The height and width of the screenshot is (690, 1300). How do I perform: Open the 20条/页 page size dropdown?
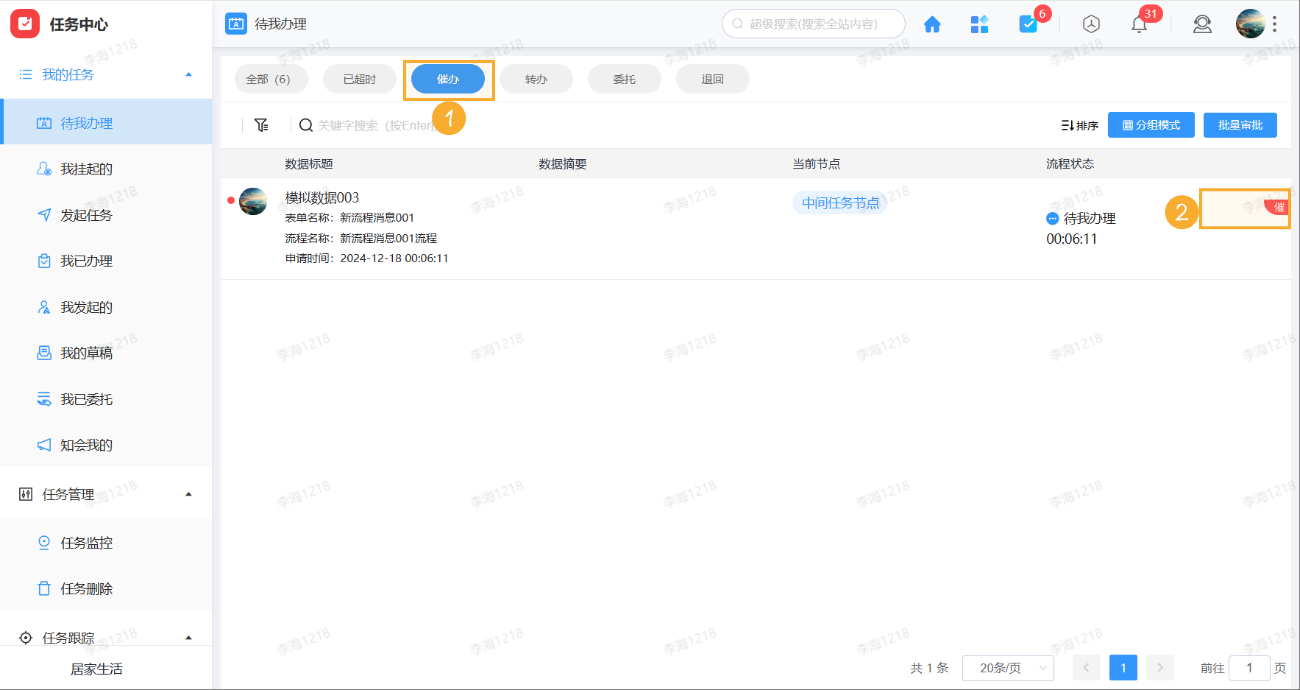pos(1007,667)
